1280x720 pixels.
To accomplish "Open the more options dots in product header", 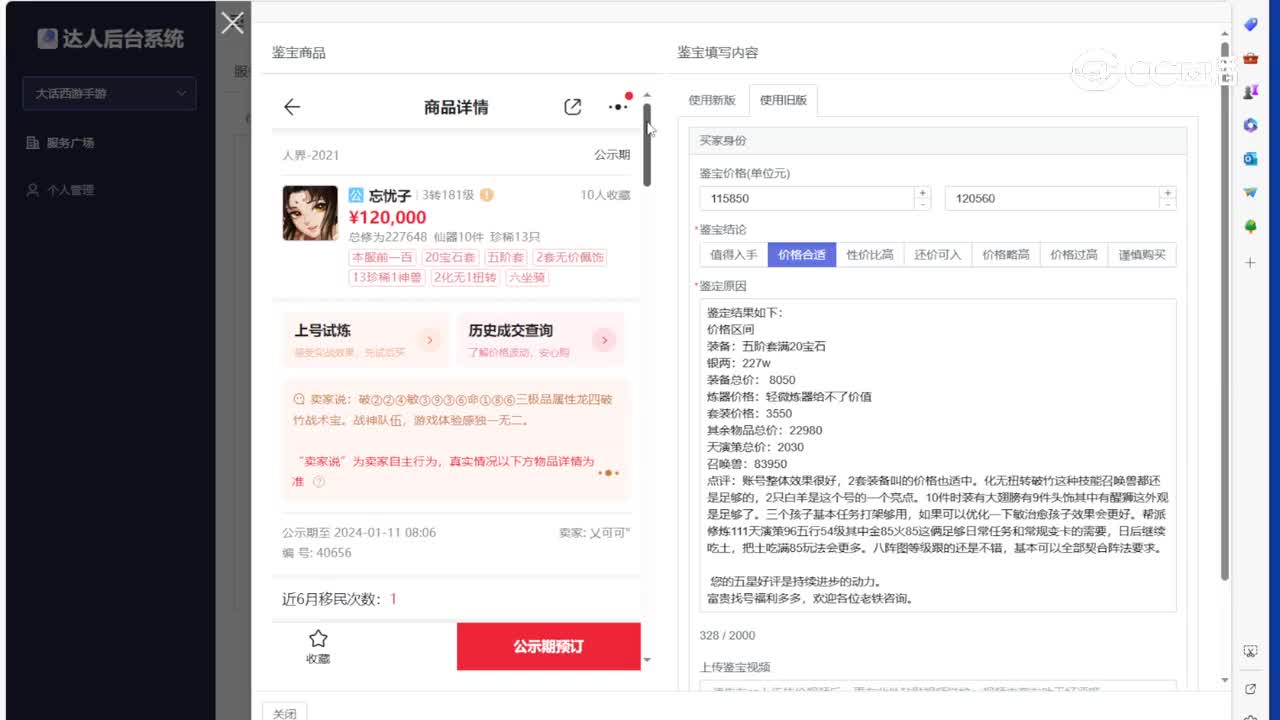I will (x=617, y=106).
